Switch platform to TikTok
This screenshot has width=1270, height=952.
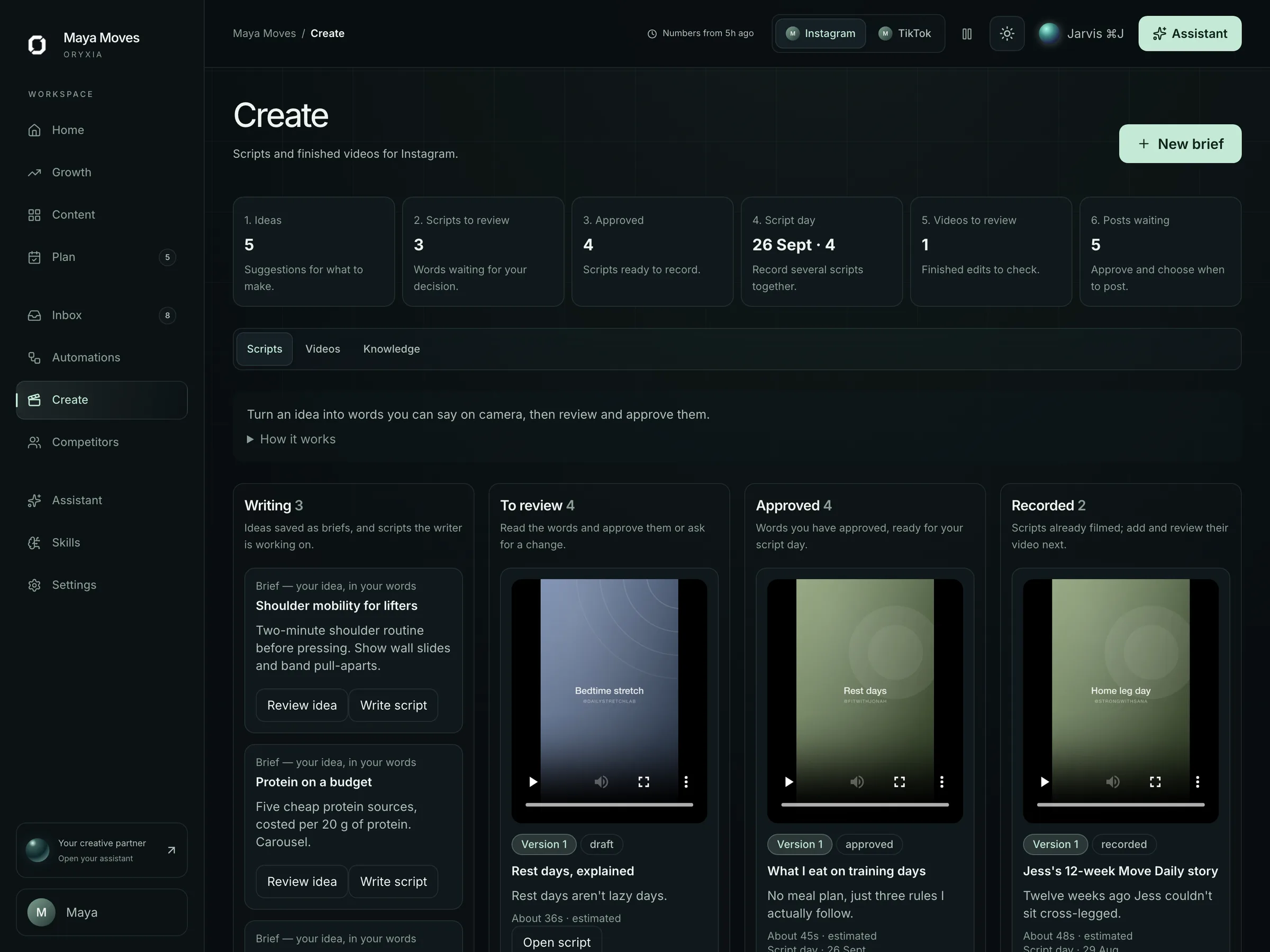click(905, 34)
